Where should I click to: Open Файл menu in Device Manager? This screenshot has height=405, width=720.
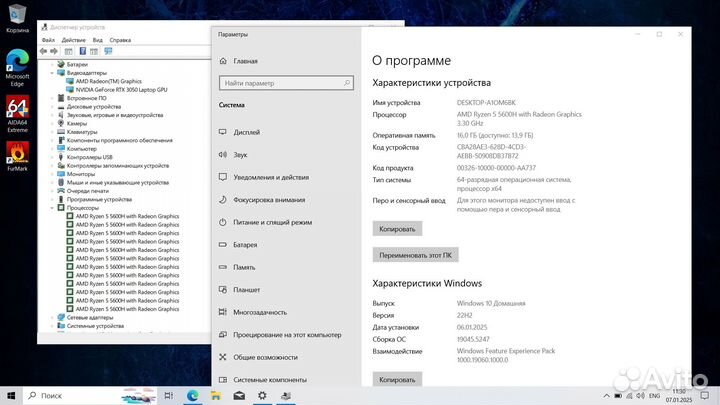coord(48,40)
